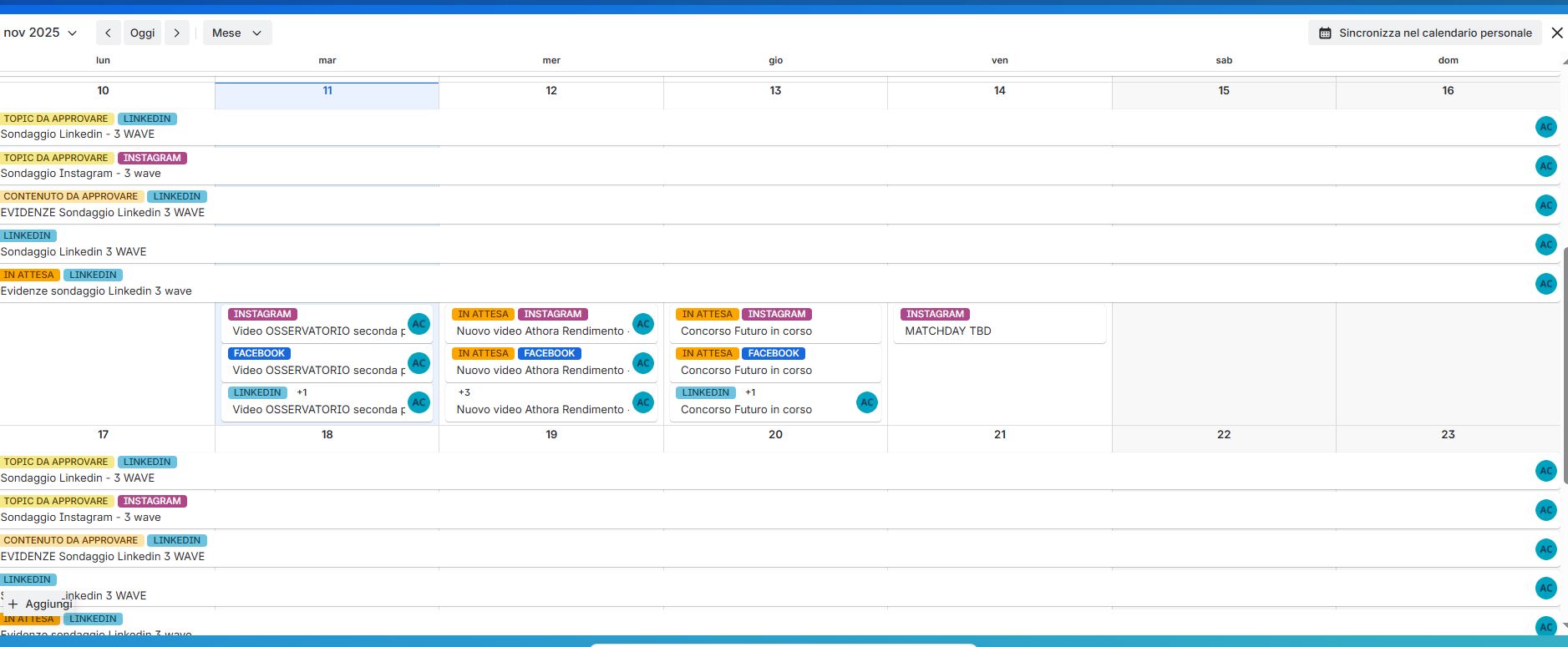
Task: Open Sondaggio Instagram - 3 wave event, week 17–23
Action: coord(779,510)
